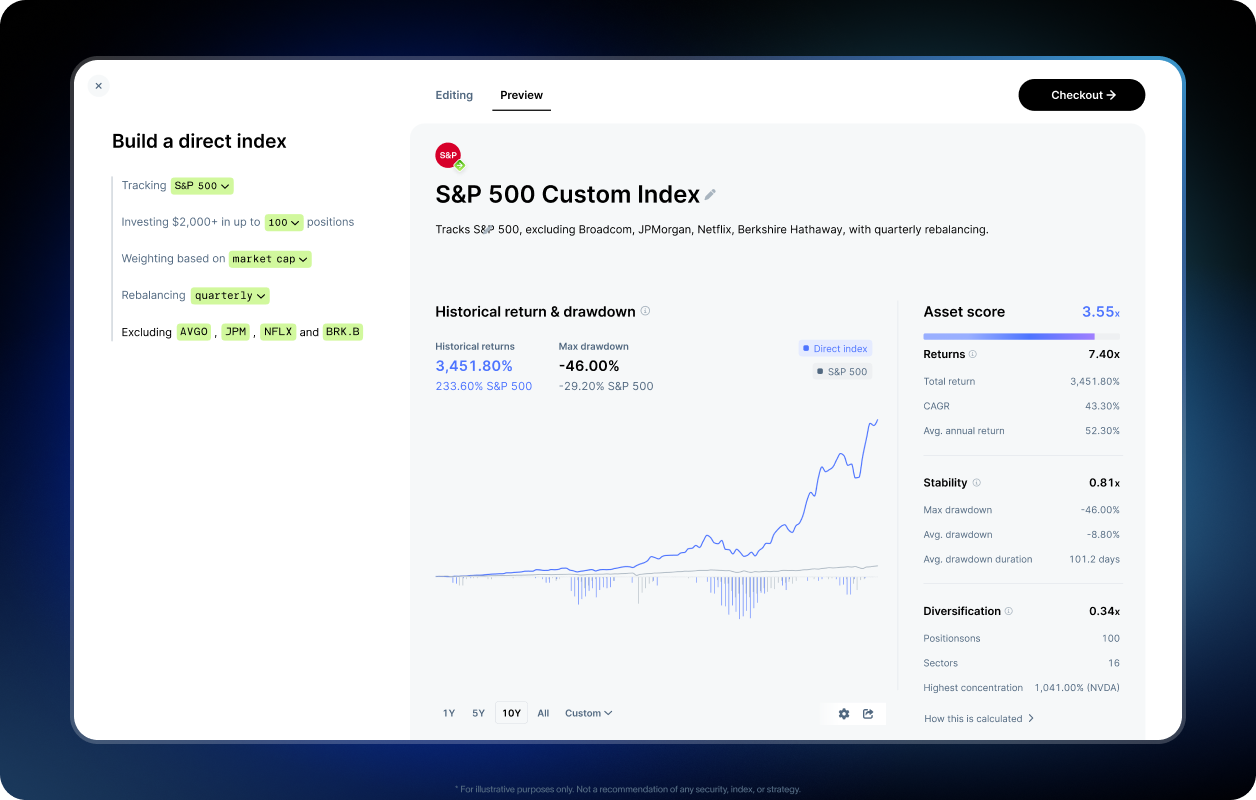Open the Tracking S&P 500 dropdown

coord(202,186)
